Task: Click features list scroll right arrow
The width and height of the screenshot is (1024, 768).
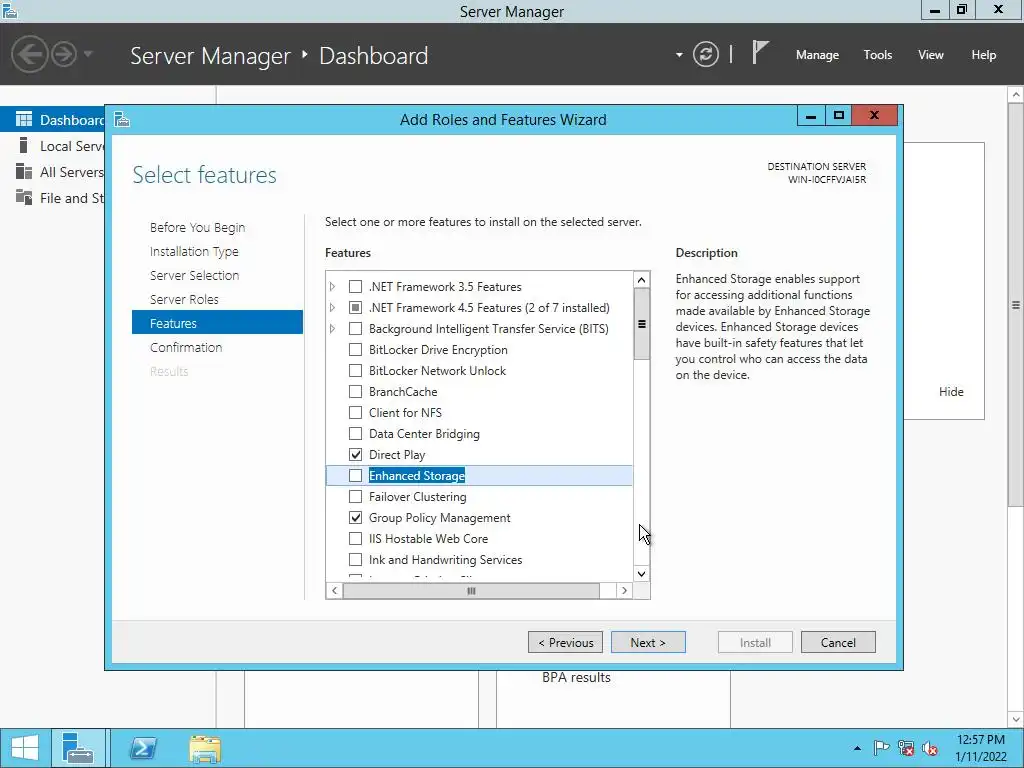Action: (x=624, y=590)
